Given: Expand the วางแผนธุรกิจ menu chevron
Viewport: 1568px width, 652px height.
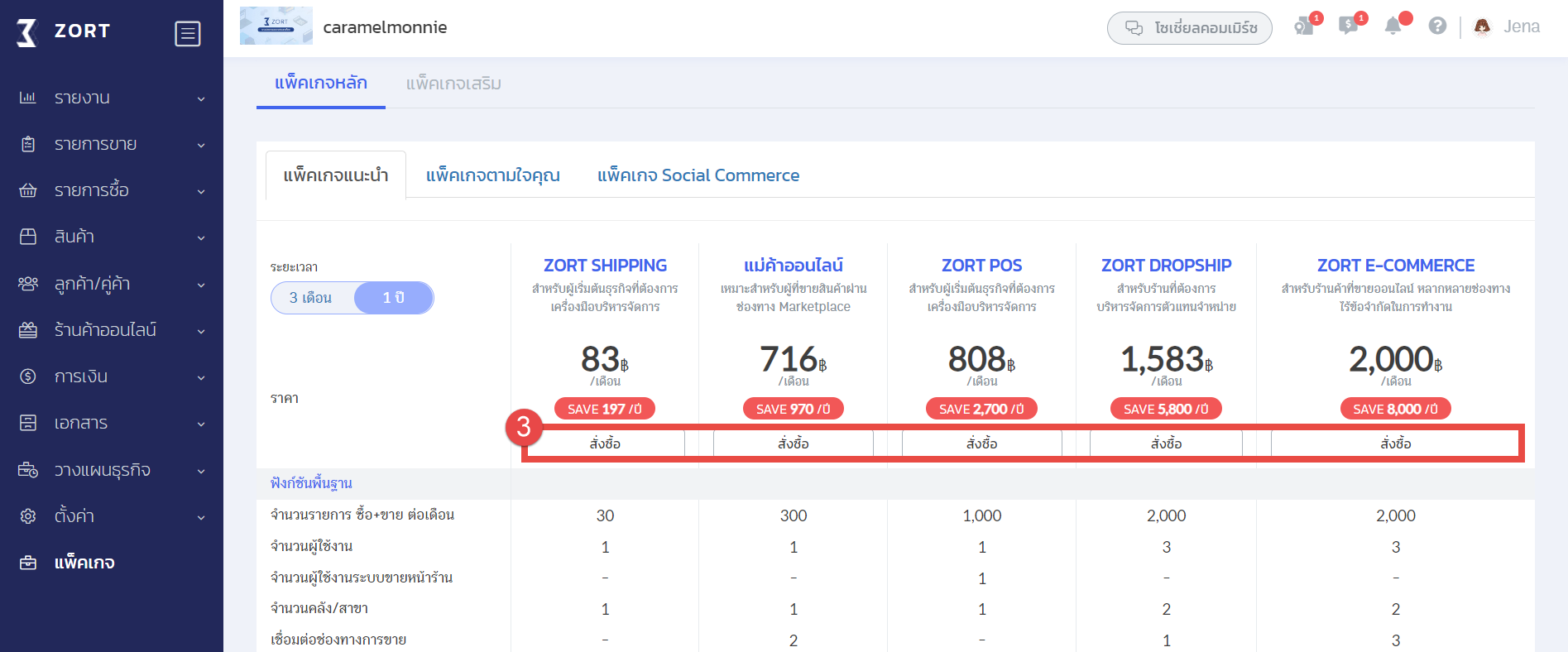Looking at the screenshot, I should [x=201, y=472].
